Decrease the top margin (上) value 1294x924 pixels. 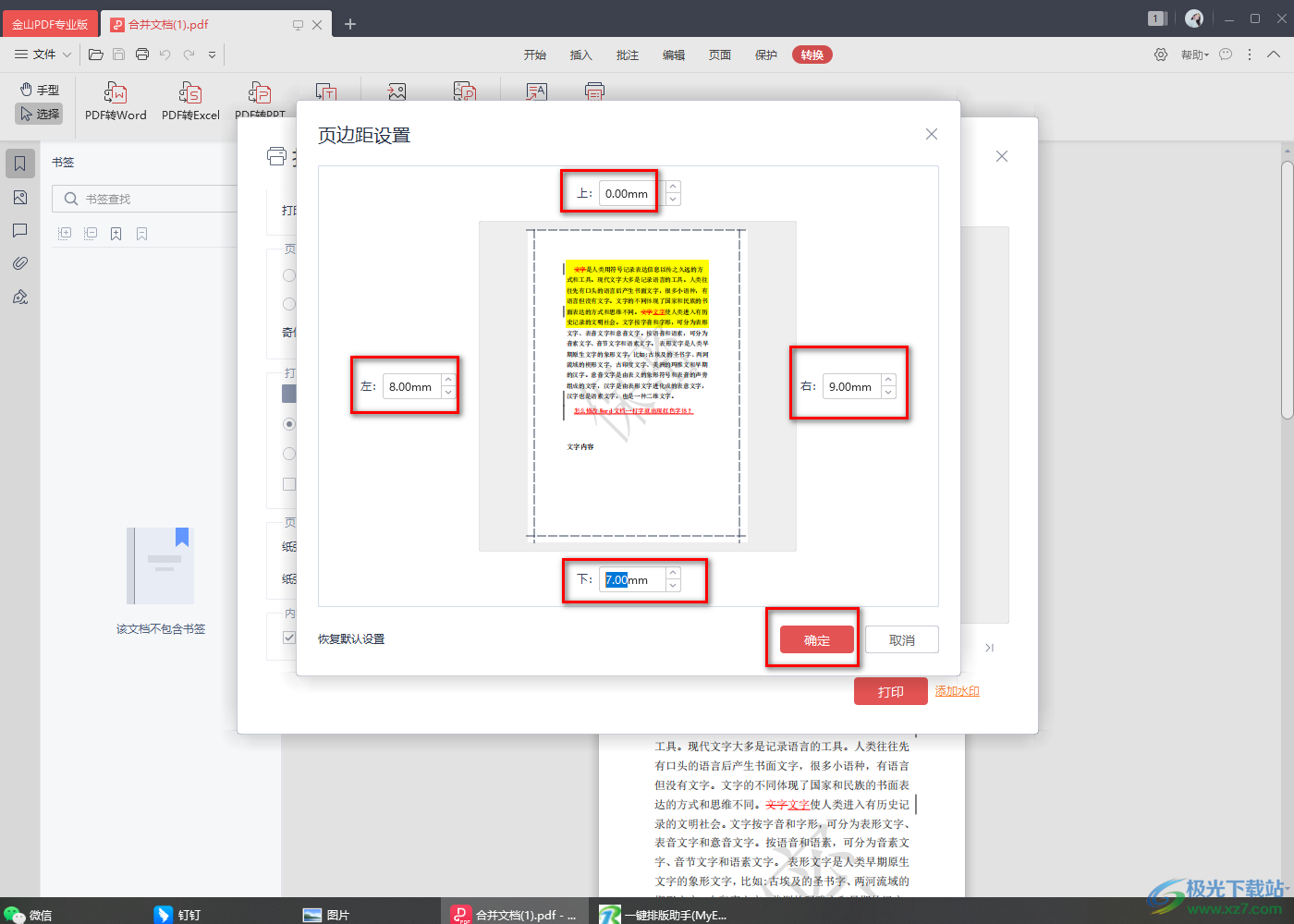(x=673, y=200)
